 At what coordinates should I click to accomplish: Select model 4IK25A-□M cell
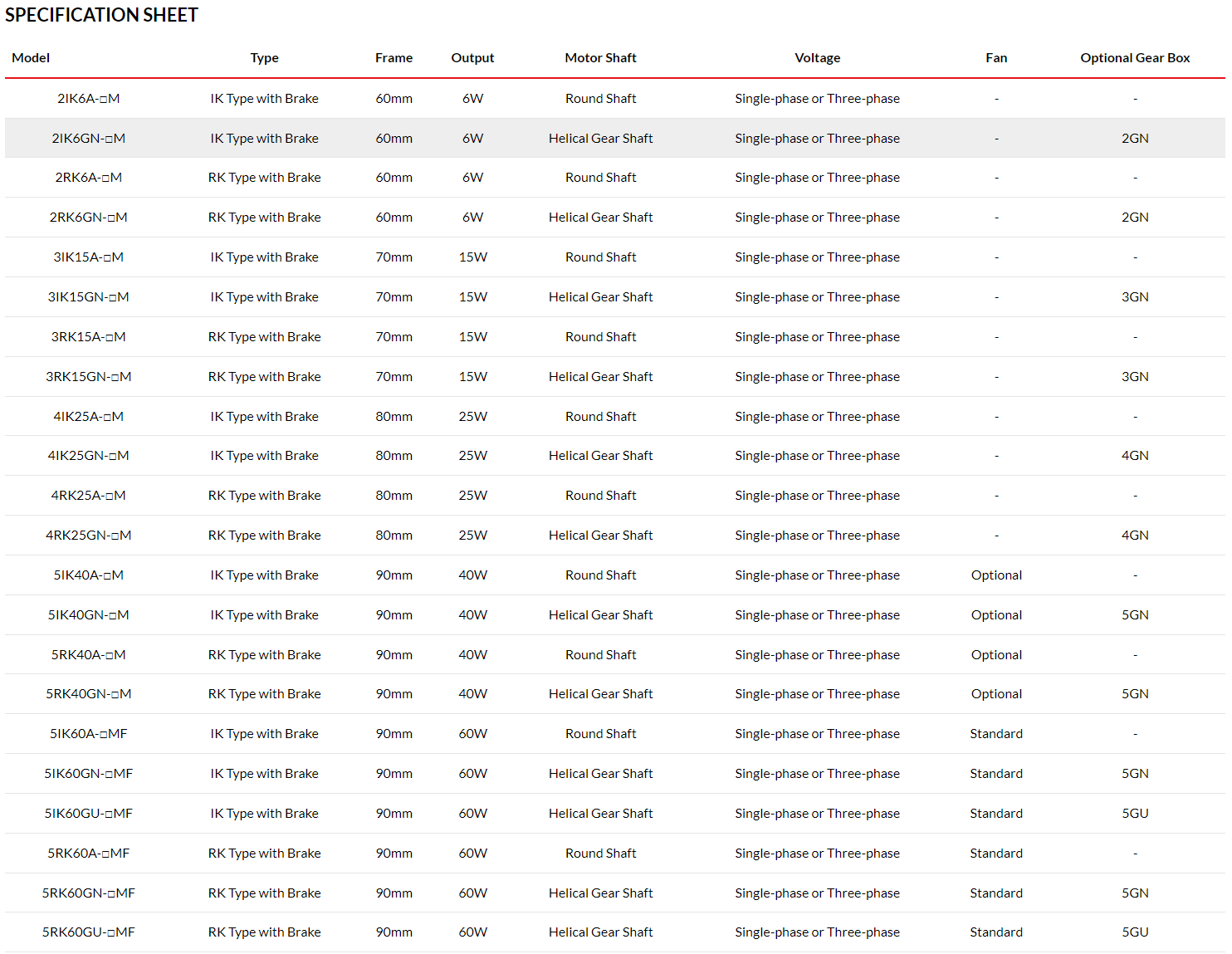[x=89, y=417]
